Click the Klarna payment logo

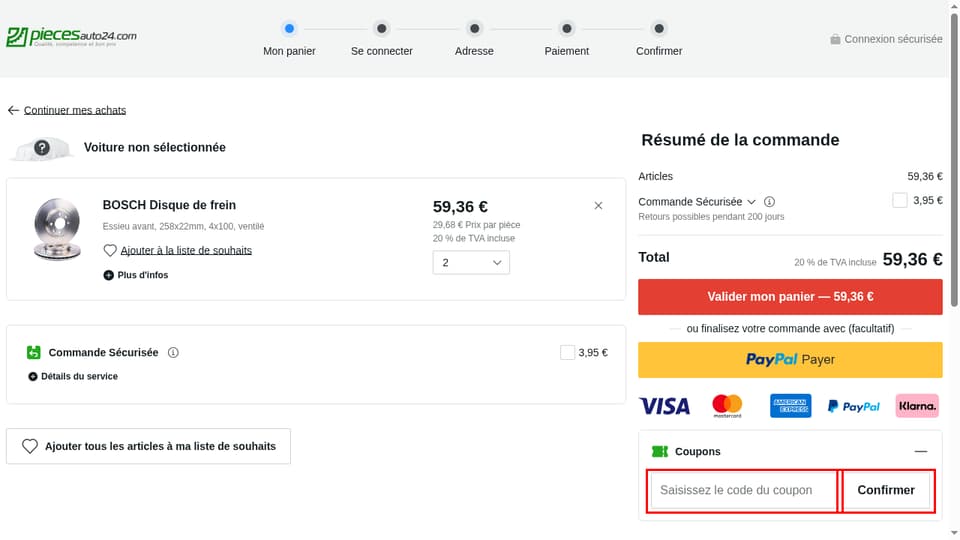tap(917, 406)
